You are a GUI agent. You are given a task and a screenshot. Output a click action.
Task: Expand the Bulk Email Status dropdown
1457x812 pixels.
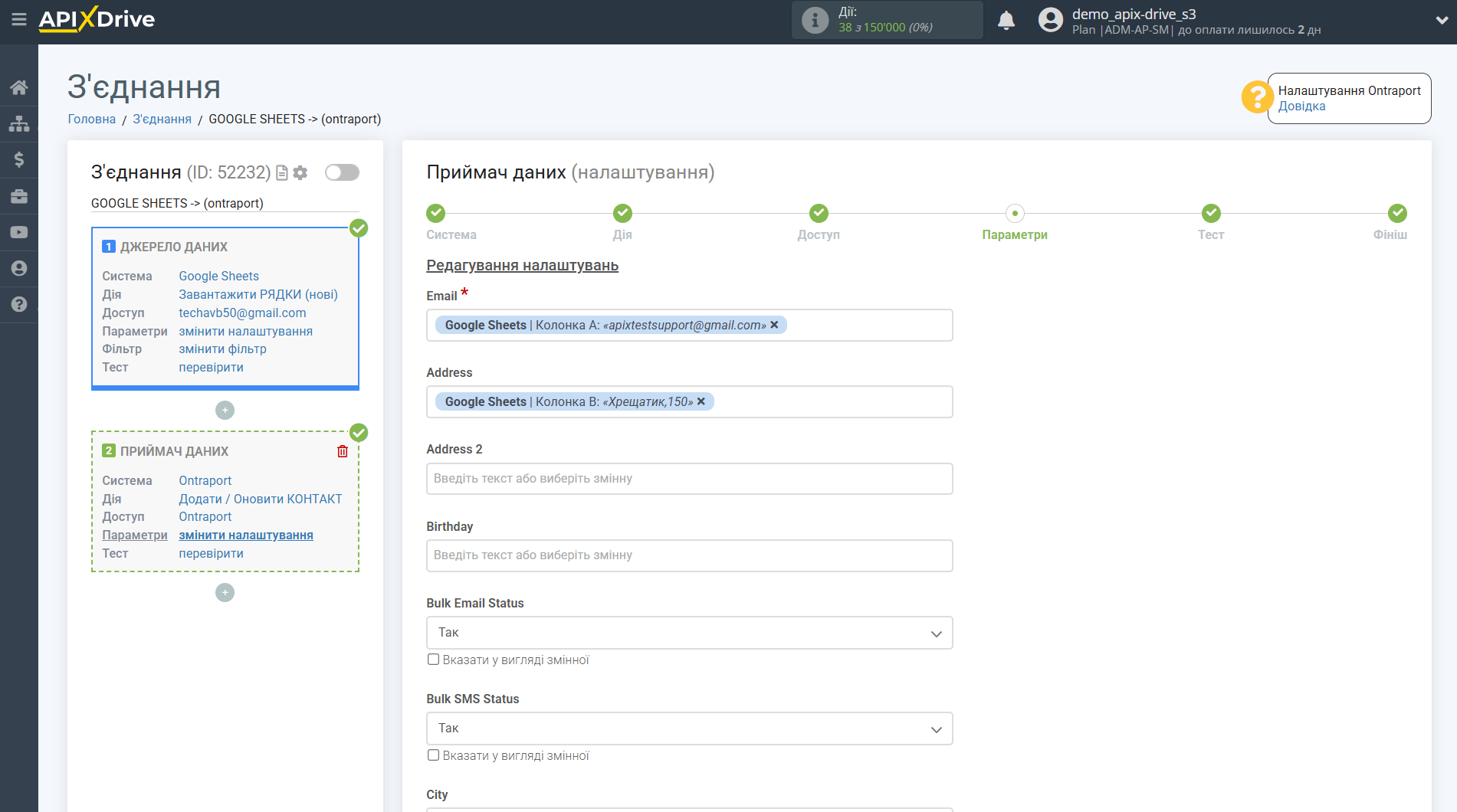click(x=689, y=633)
